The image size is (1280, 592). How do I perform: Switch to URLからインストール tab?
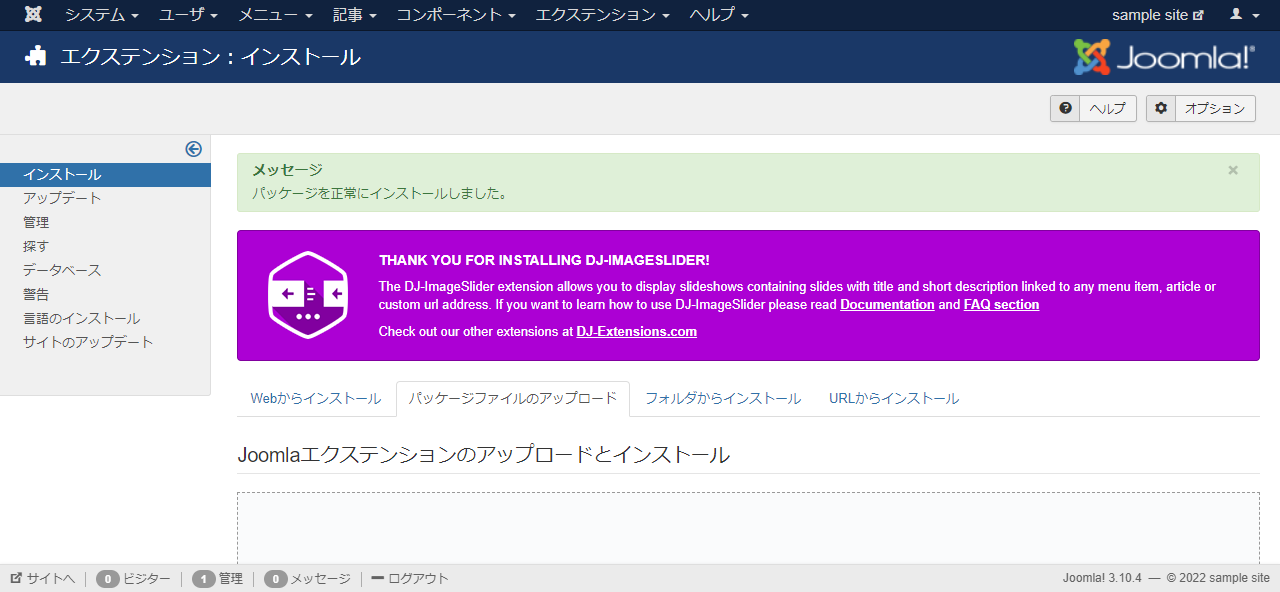pyautogui.click(x=893, y=398)
